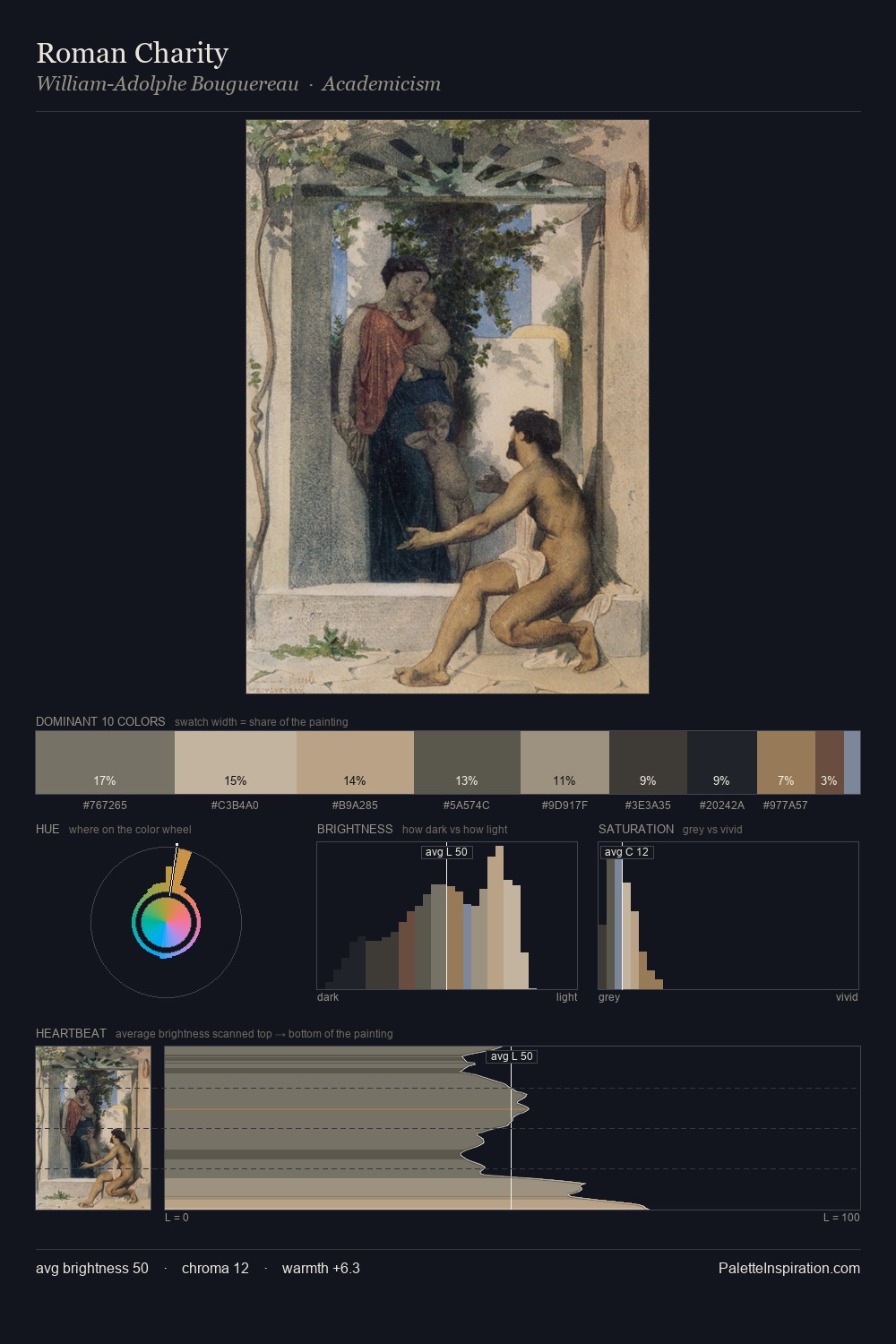The height and width of the screenshot is (1344, 896).
Task: Click the 'HUE' section heading
Action: [x=47, y=829]
